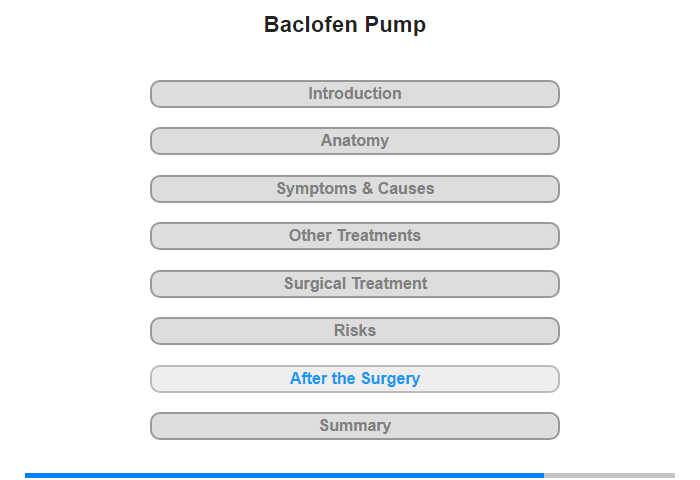Screen dimensions: 700x480
Task: Click the blue filled part of progress bar
Action: click(x=284, y=475)
